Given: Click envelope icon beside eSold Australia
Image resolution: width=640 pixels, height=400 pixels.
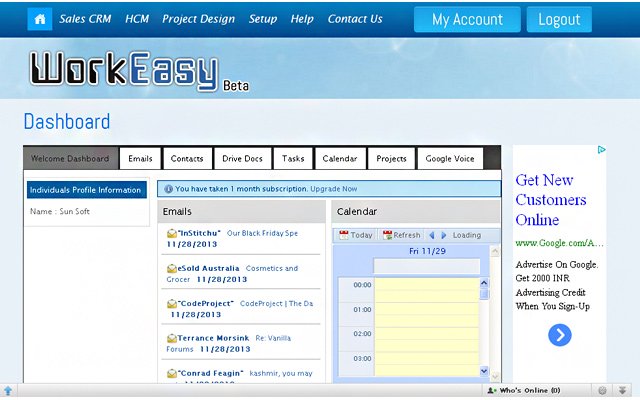Looking at the screenshot, I should pyautogui.click(x=172, y=269).
